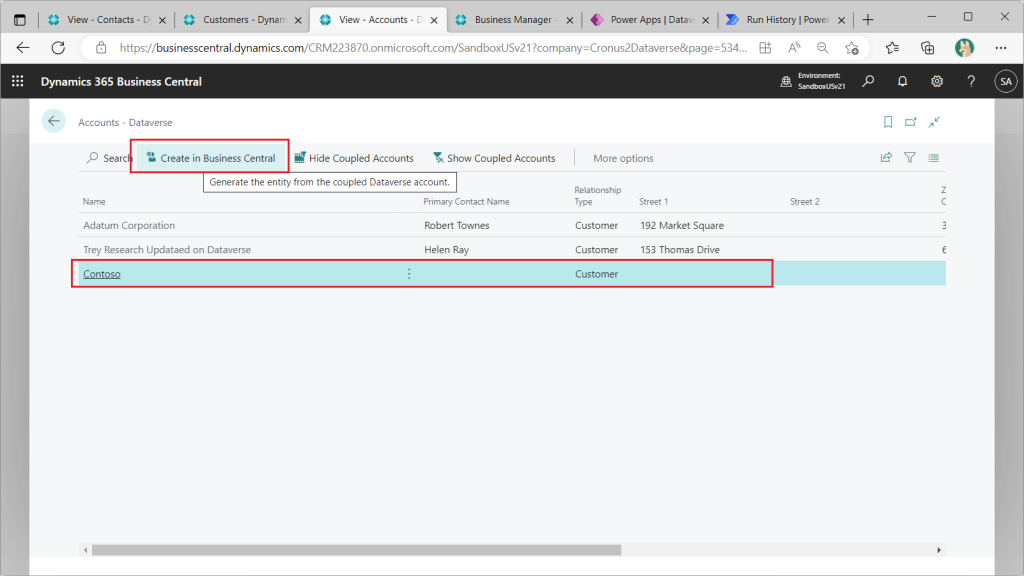The width and height of the screenshot is (1024, 576).
Task: Close the View - Accounts tab
Action: [x=434, y=20]
